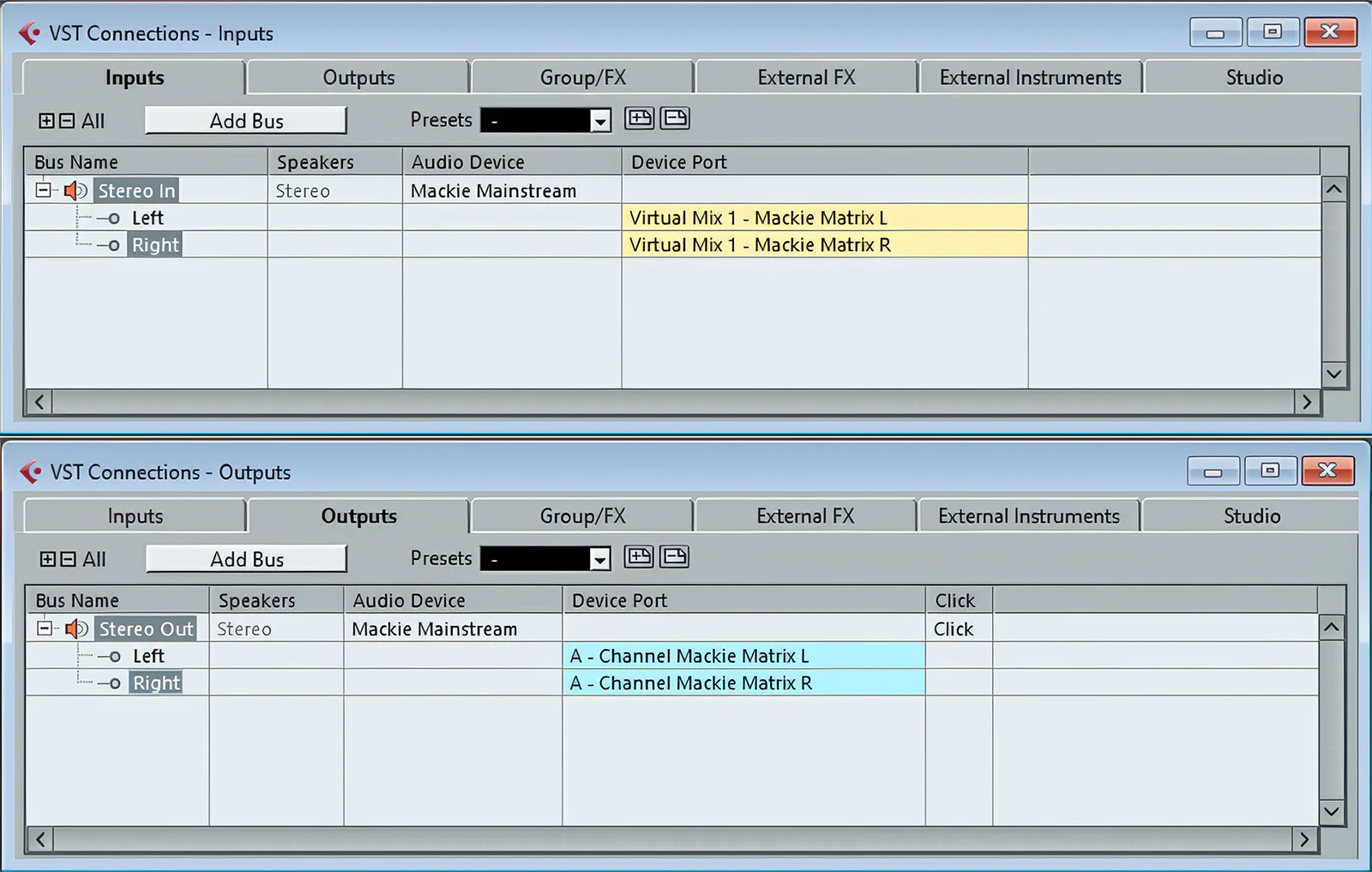Click the scroll right arrow in the Inputs window
The image size is (1372, 872).
click(1306, 401)
